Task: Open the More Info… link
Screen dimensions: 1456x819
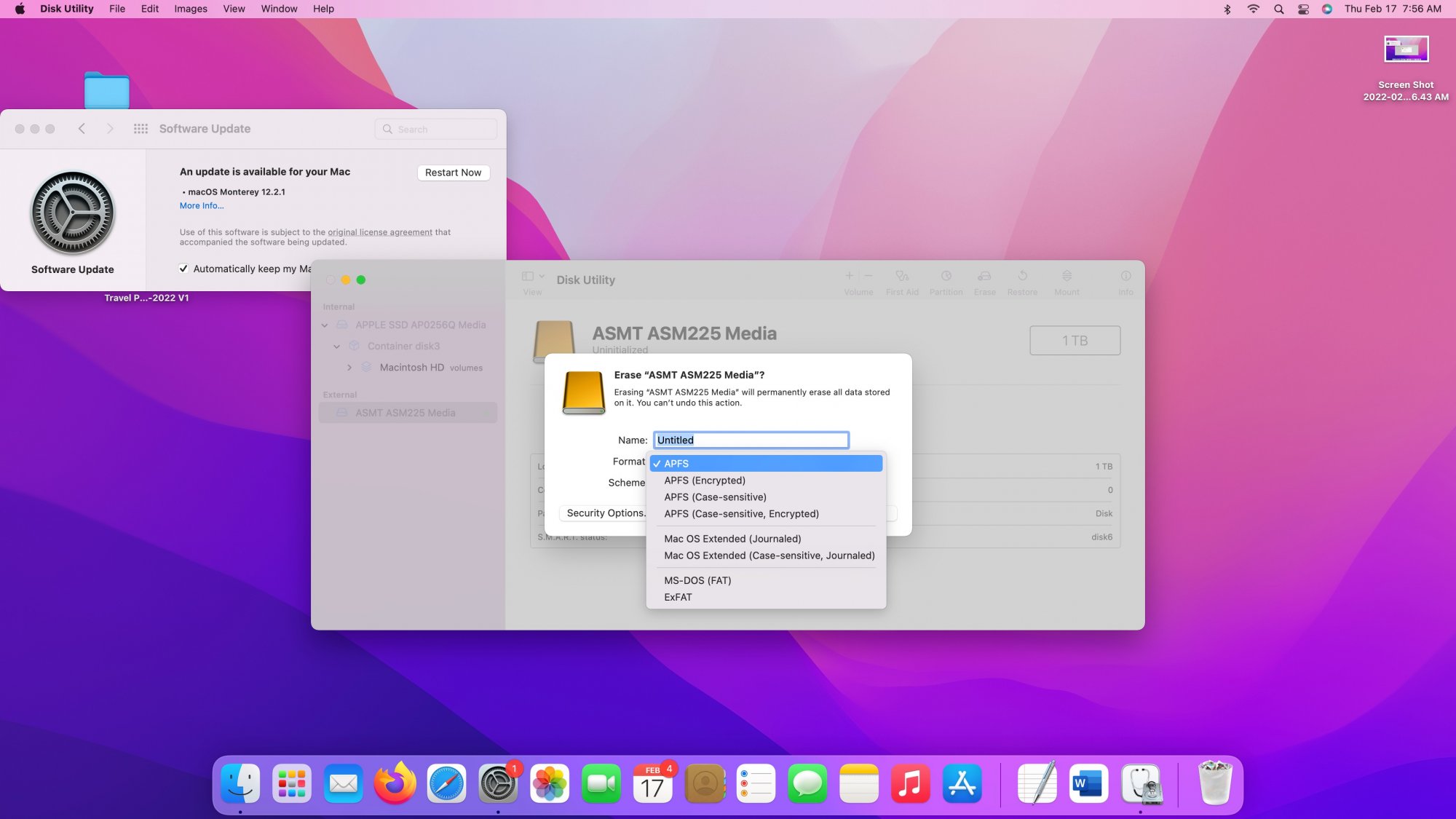Action: 202,206
